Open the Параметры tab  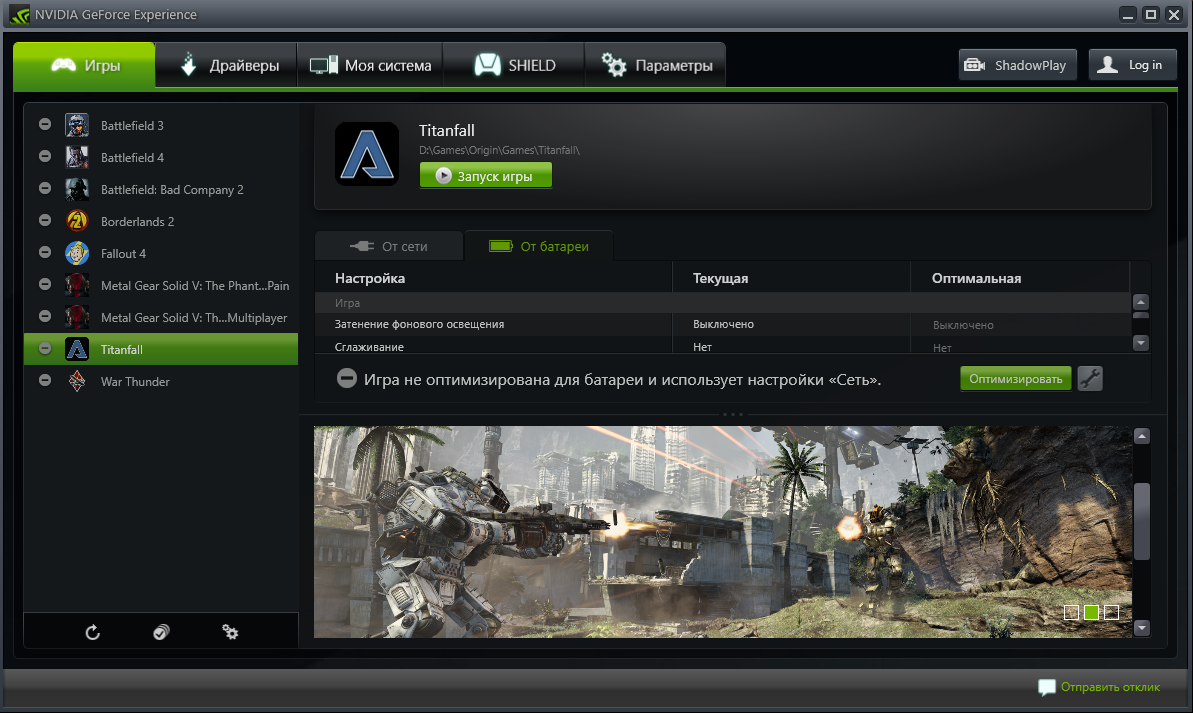[655, 65]
